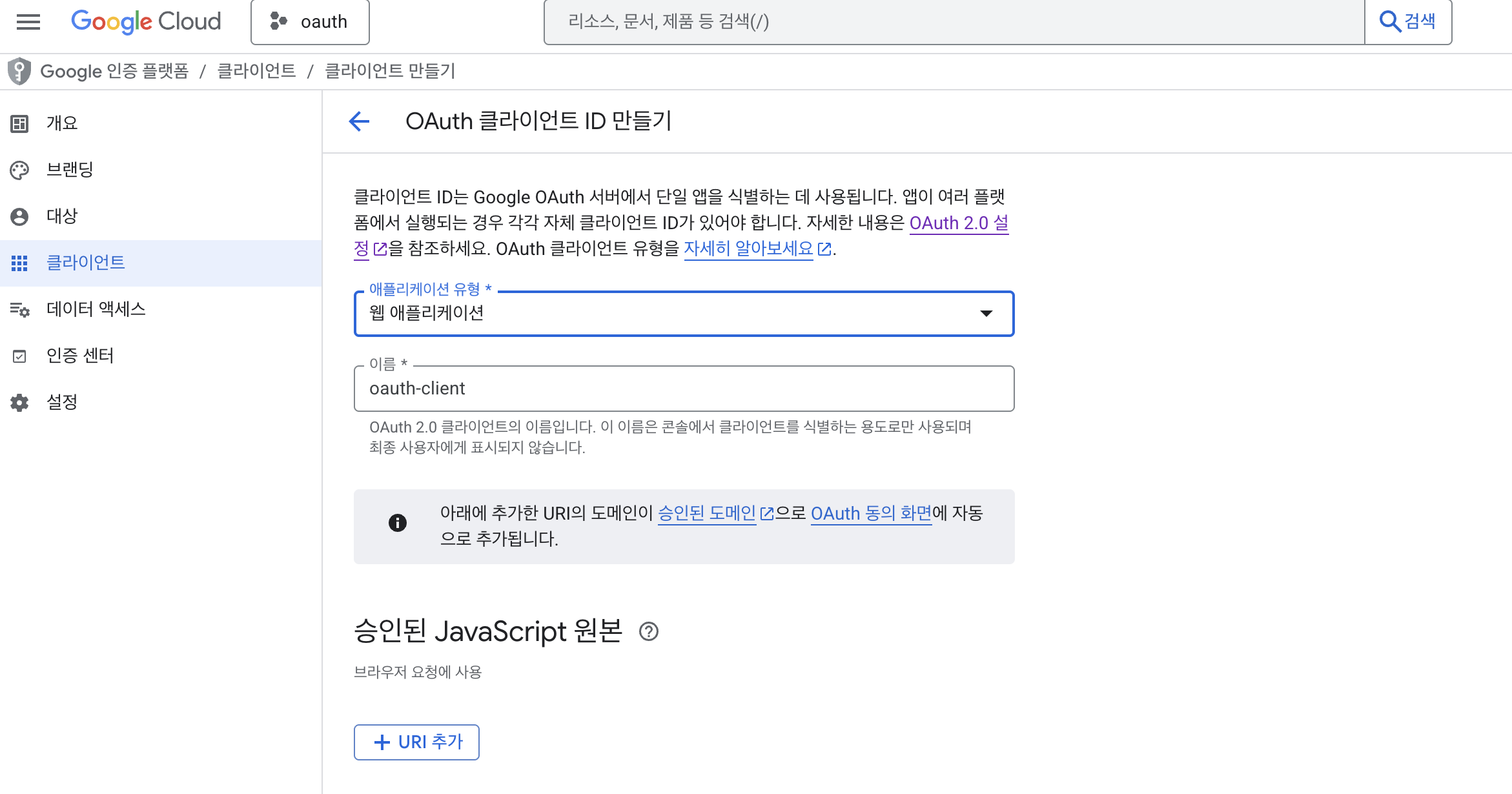Click the 검색 search button

(x=1407, y=22)
